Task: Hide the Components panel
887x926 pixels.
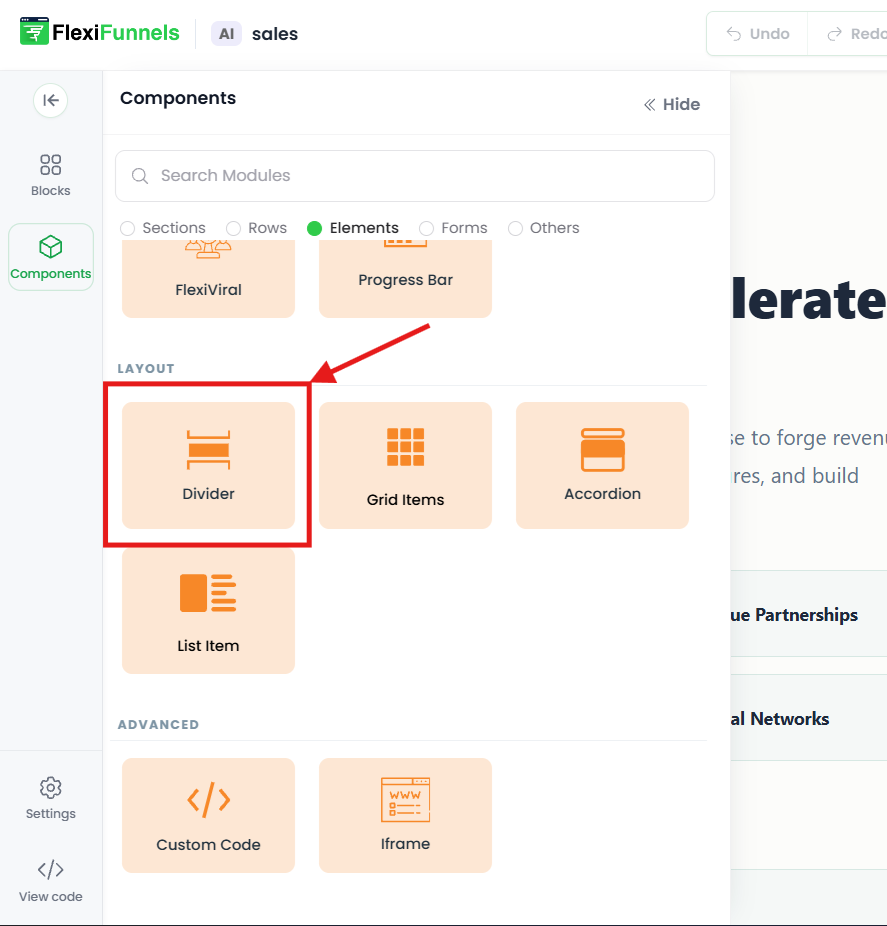Action: pos(672,105)
